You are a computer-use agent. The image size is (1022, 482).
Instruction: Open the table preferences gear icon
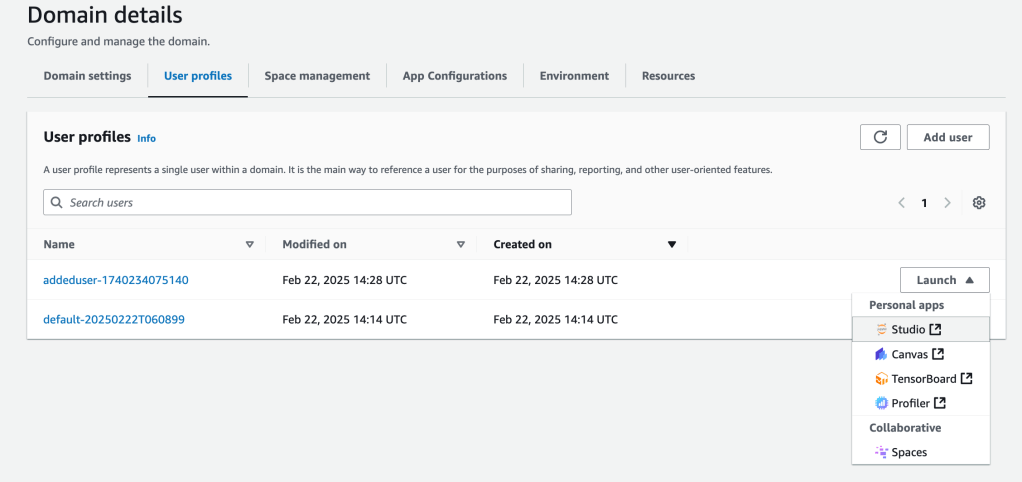tap(979, 203)
